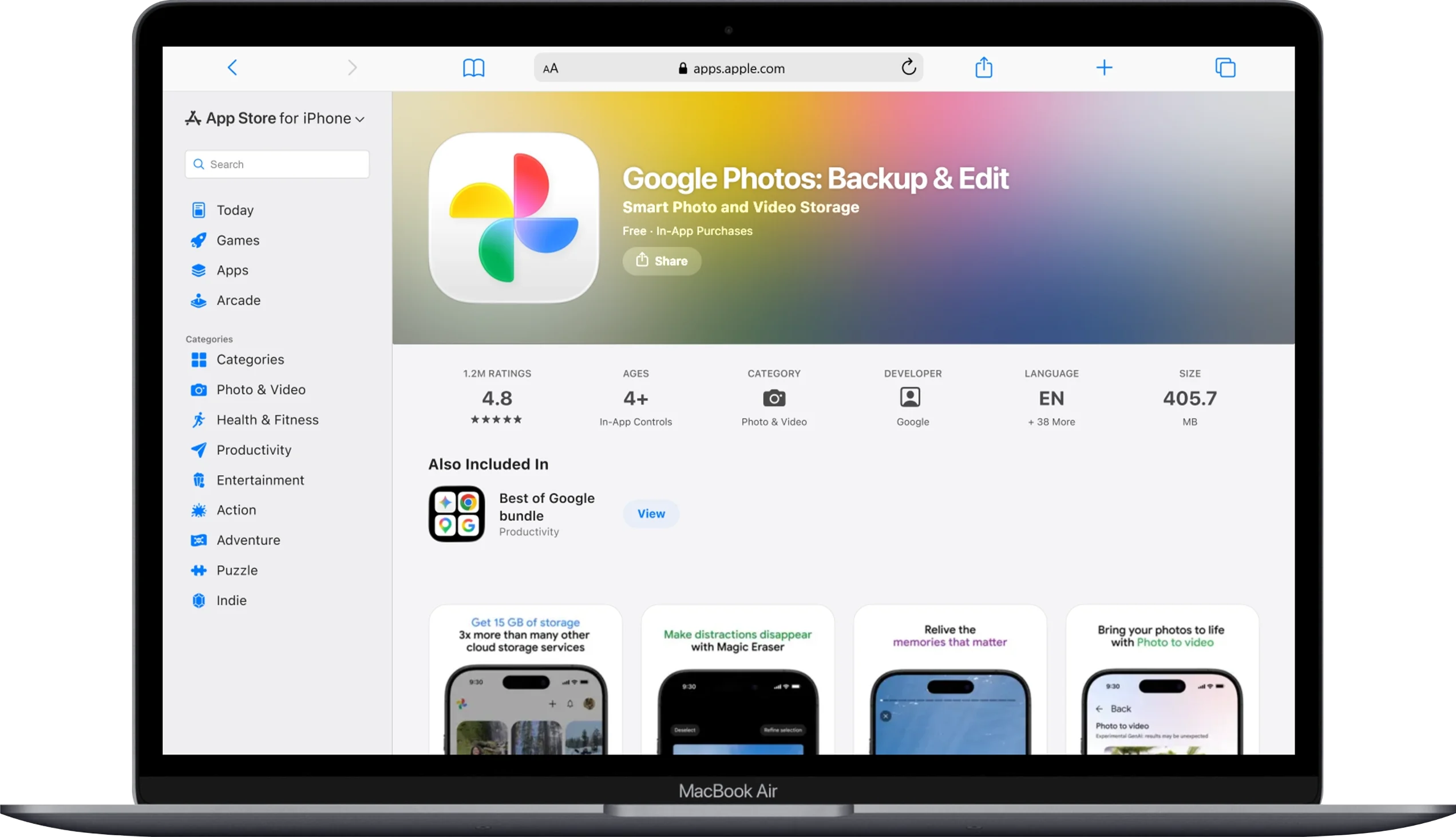
Task: Click the Also Included In heading
Action: pyautogui.click(x=488, y=464)
